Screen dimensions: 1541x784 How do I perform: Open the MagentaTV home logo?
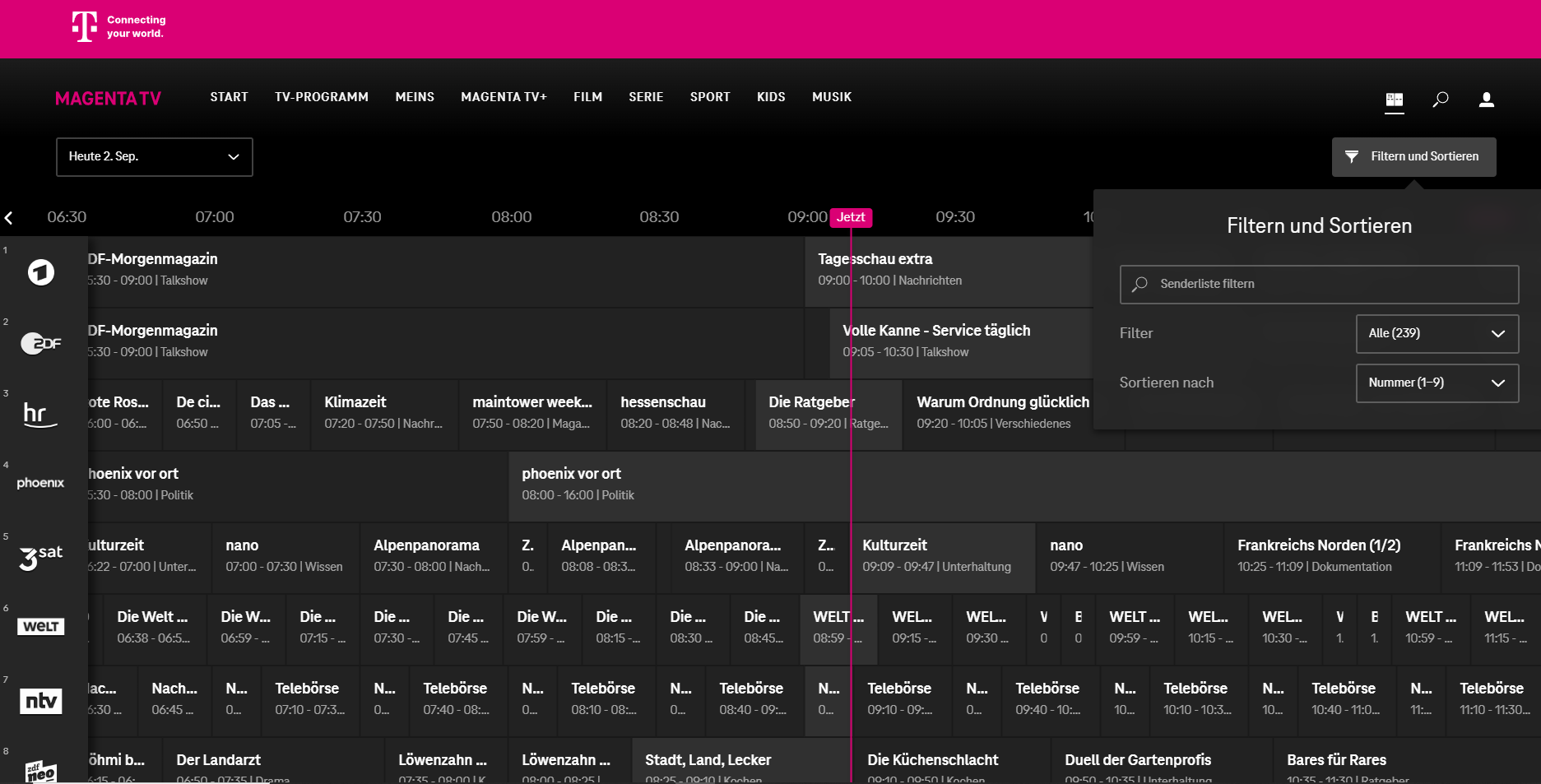click(x=108, y=99)
